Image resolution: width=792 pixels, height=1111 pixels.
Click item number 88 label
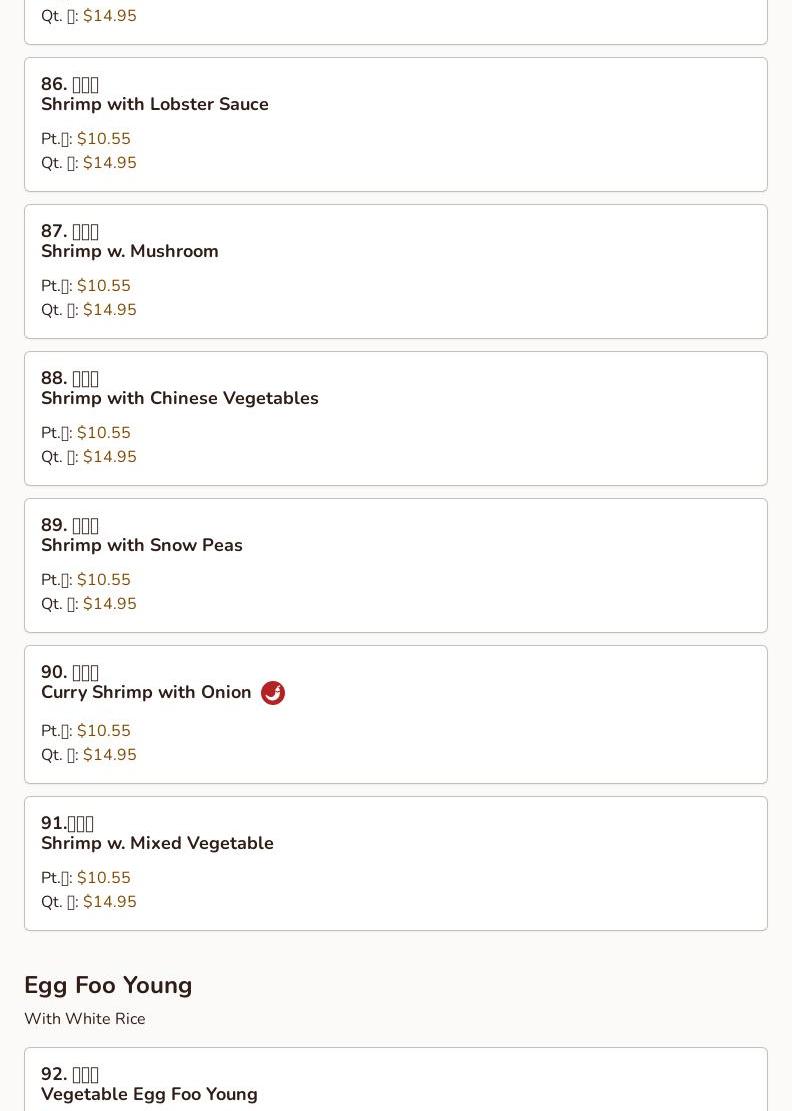coord(69,378)
